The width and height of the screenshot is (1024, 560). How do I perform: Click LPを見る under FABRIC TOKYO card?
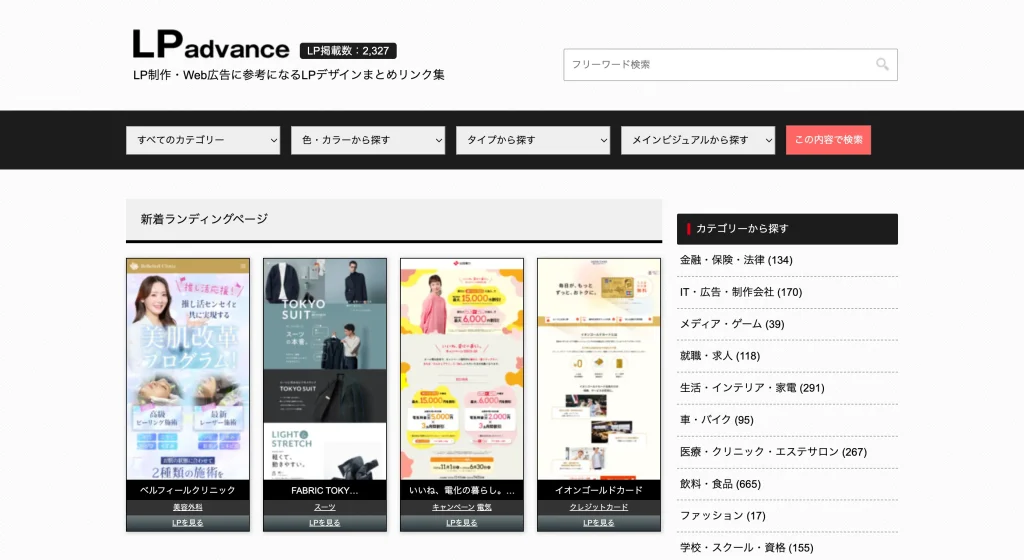point(325,523)
